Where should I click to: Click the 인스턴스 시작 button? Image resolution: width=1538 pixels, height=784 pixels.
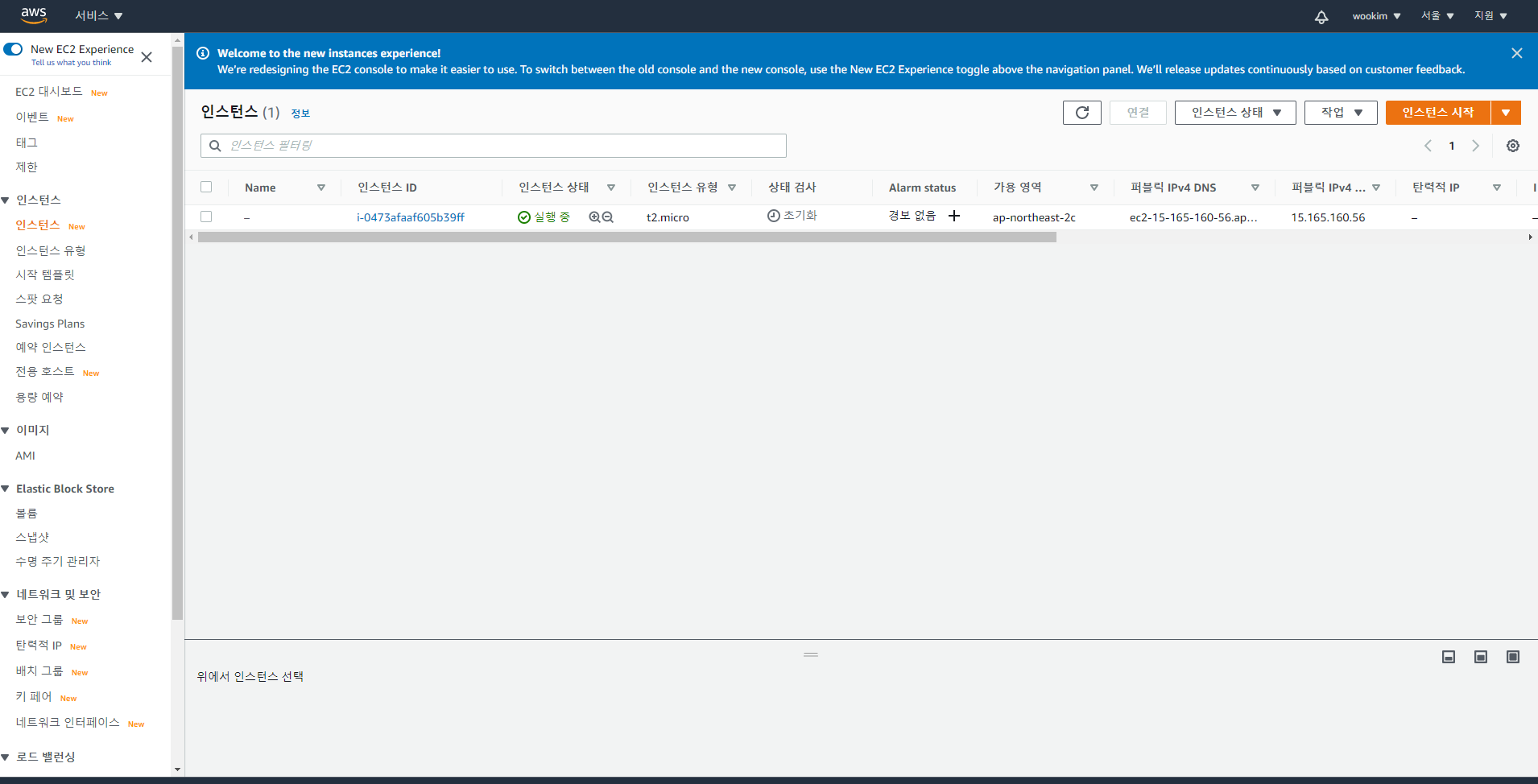pos(1438,113)
